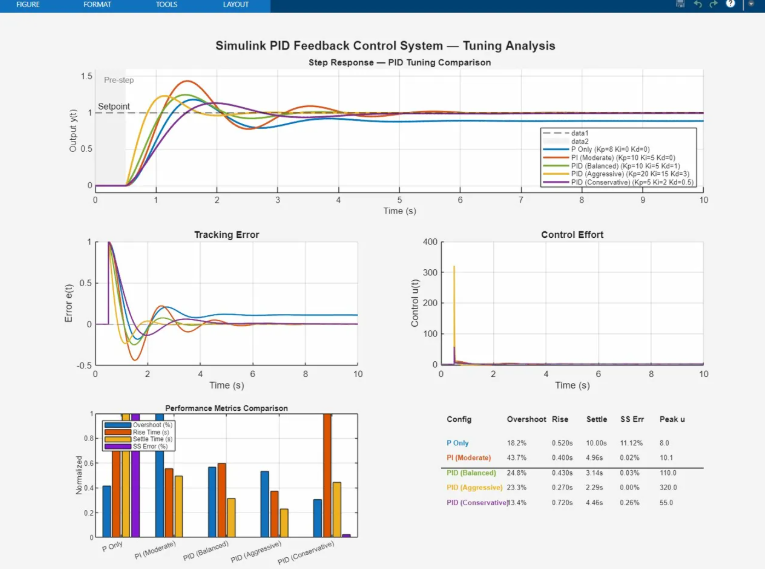Switch to the FIGURE tab
This screenshot has height=569, width=765.
(28, 4)
